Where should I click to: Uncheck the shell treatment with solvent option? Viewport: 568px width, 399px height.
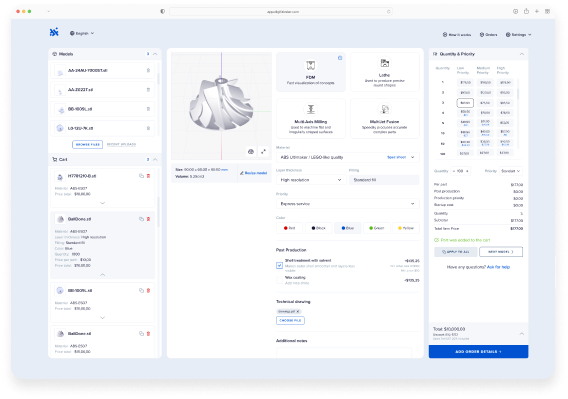[279, 265]
